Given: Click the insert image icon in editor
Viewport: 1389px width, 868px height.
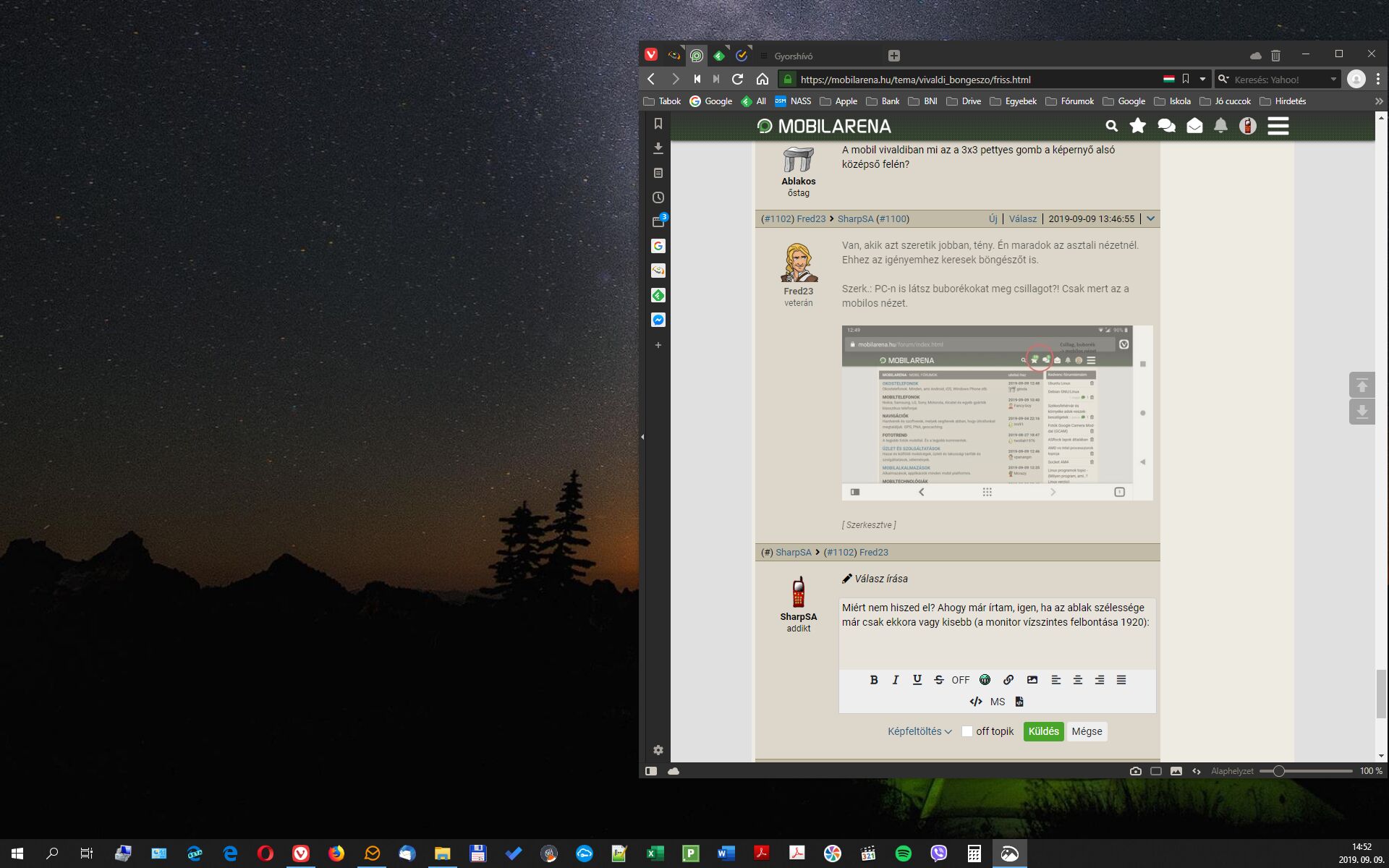Looking at the screenshot, I should point(1032,680).
